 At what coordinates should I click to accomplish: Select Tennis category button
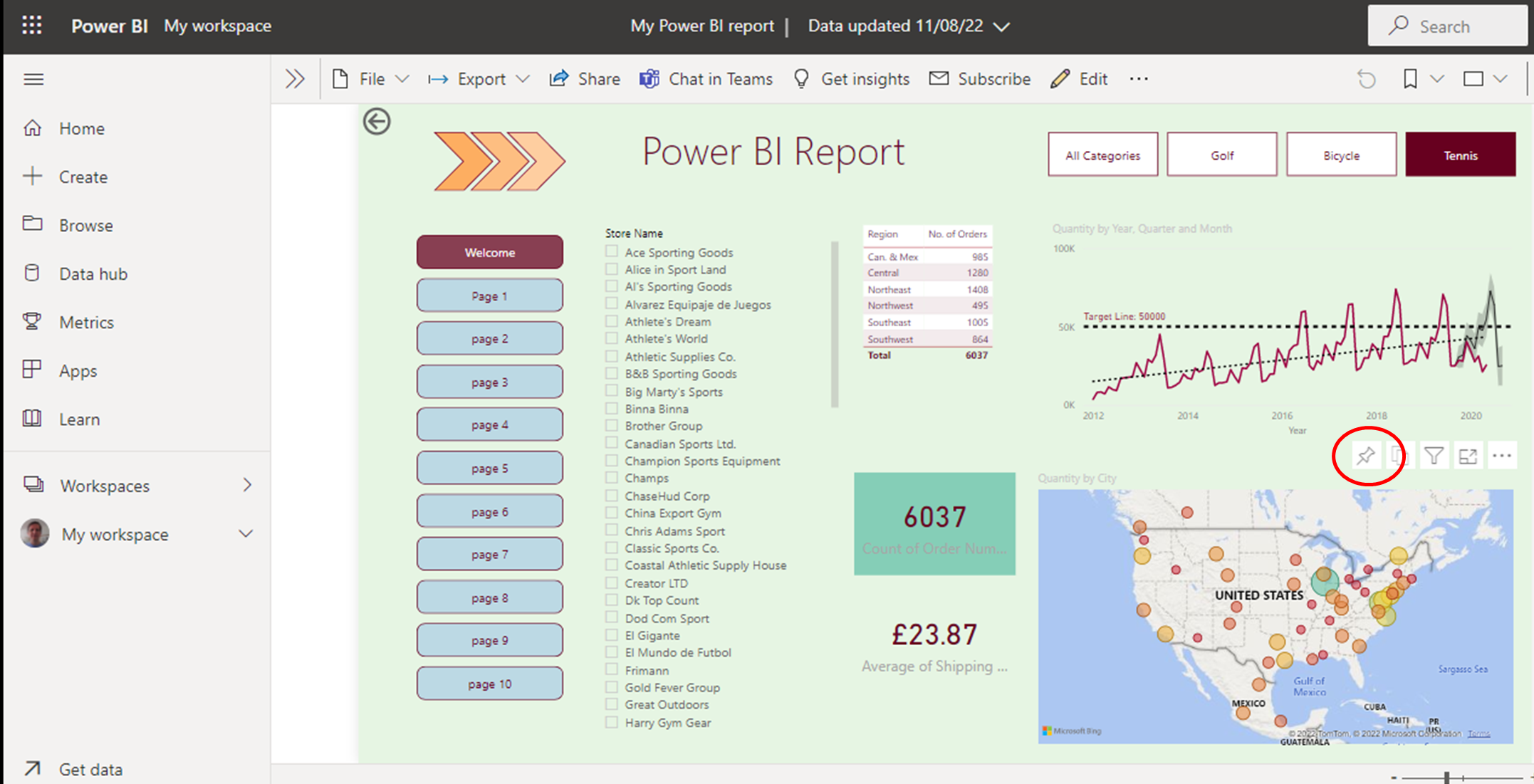[1461, 155]
